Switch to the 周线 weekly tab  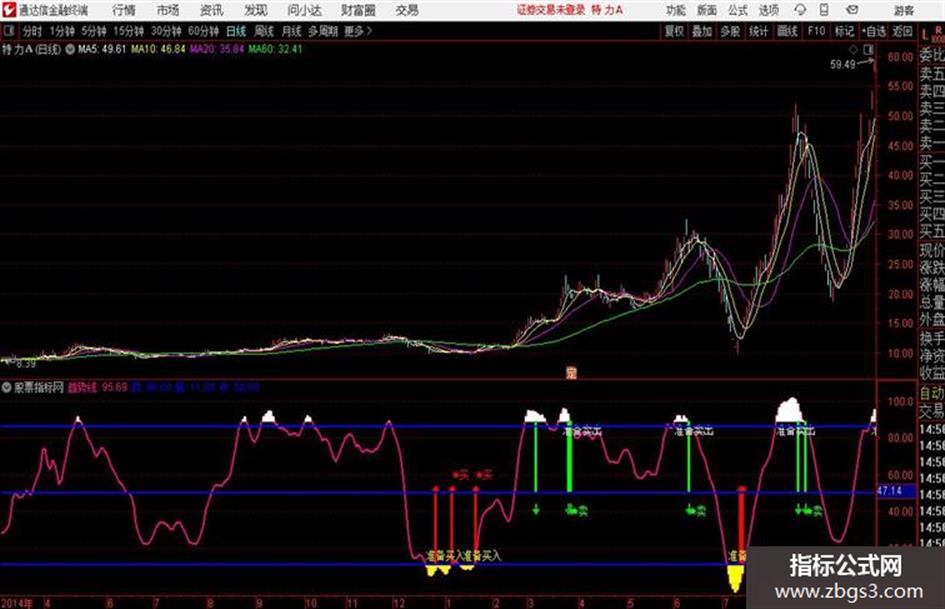(264, 31)
